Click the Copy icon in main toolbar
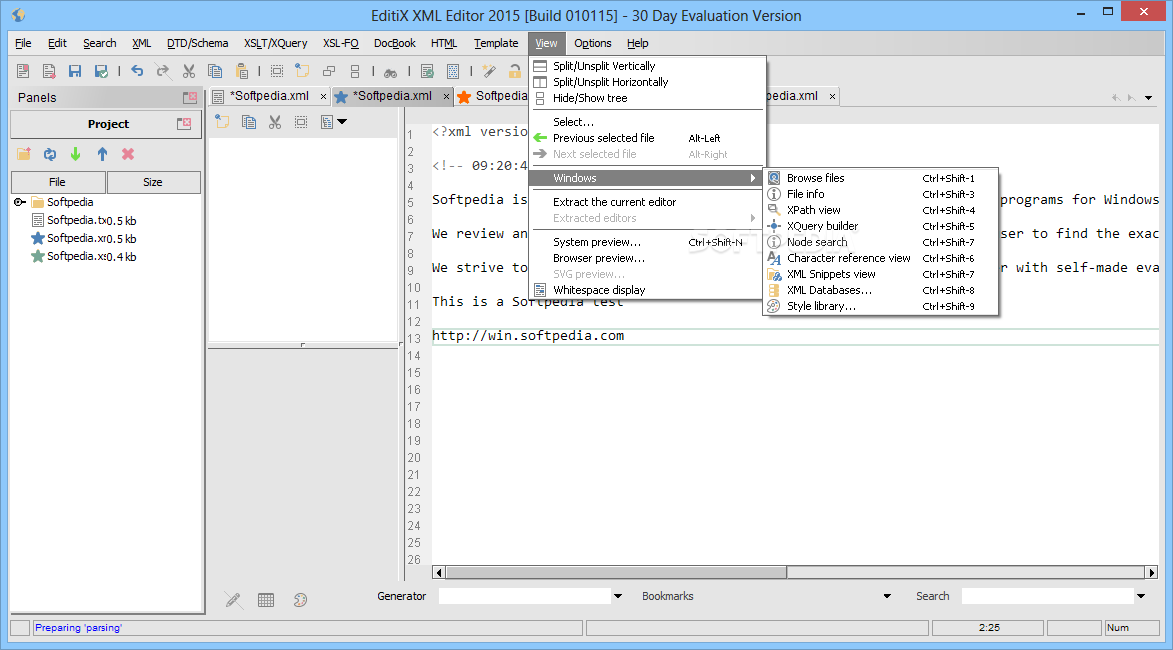1173x650 pixels. click(215, 71)
